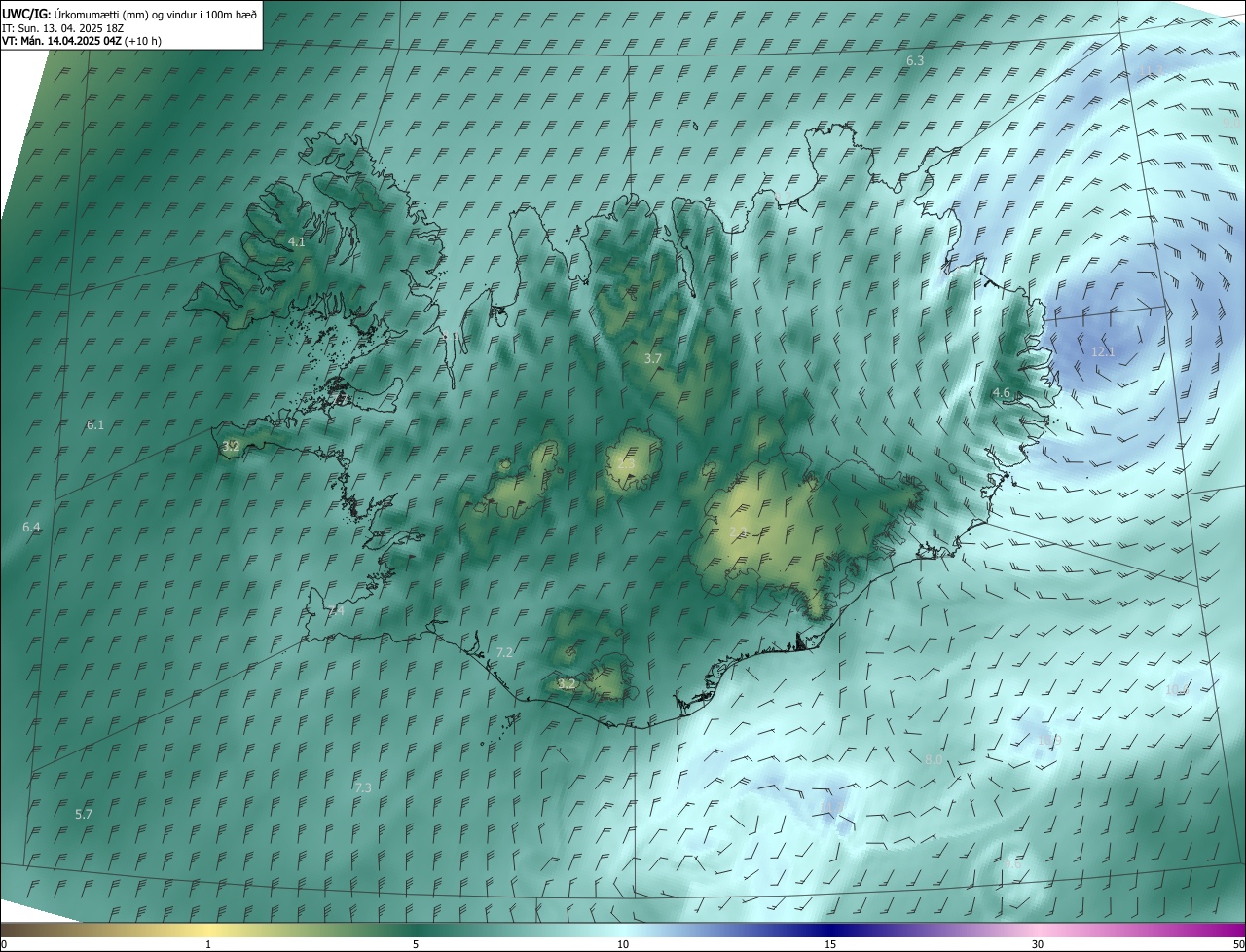
Task: Click the 12.1 precipitation value east of Iceland
Action: coord(1102,351)
